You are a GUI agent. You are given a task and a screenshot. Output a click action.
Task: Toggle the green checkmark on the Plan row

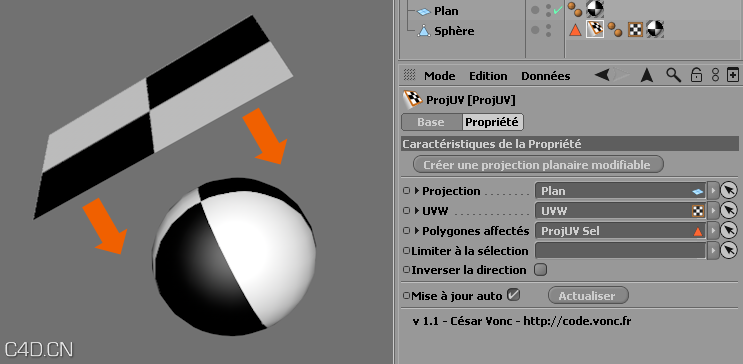558,9
